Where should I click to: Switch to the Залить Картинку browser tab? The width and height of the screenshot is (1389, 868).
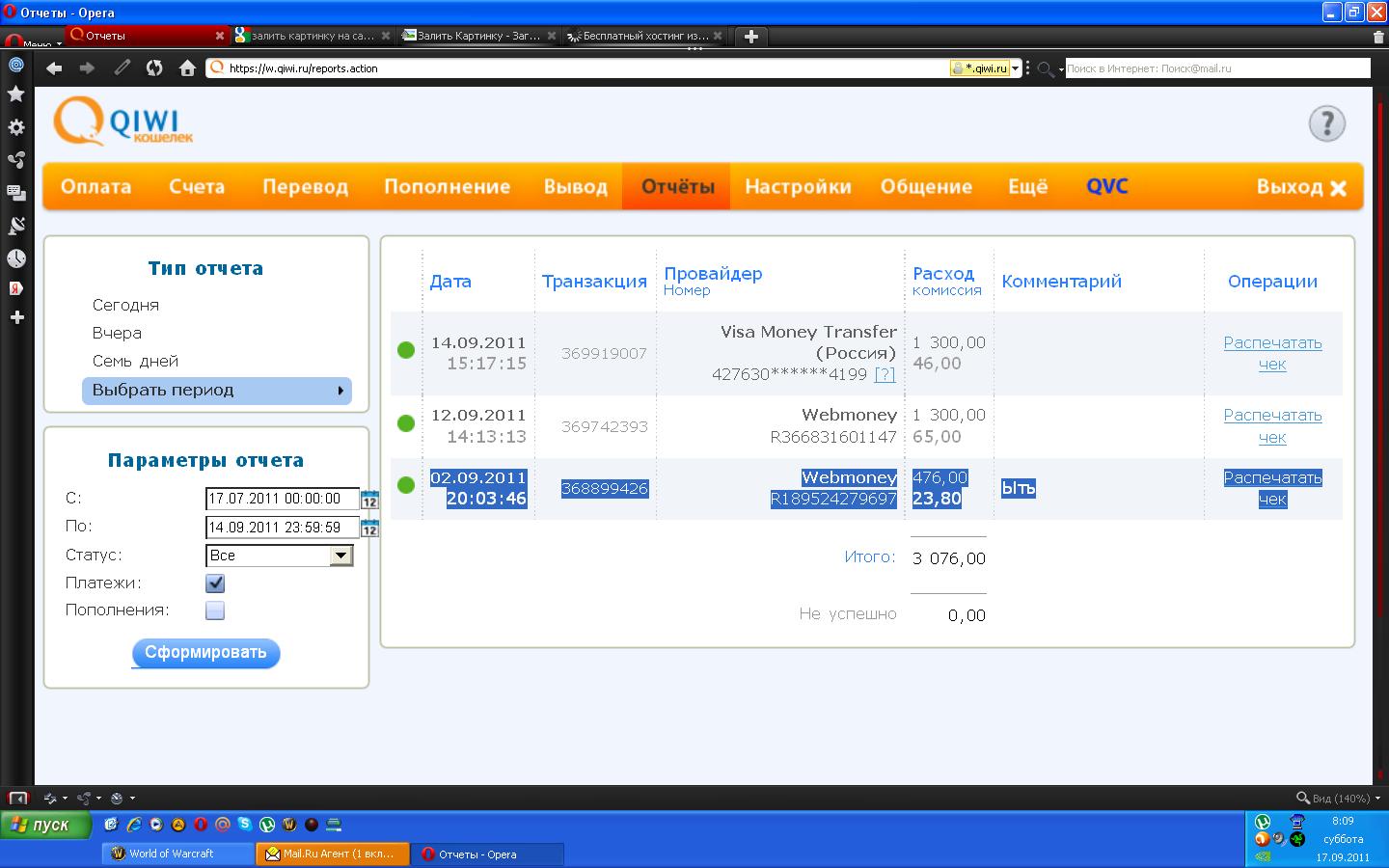(478, 36)
